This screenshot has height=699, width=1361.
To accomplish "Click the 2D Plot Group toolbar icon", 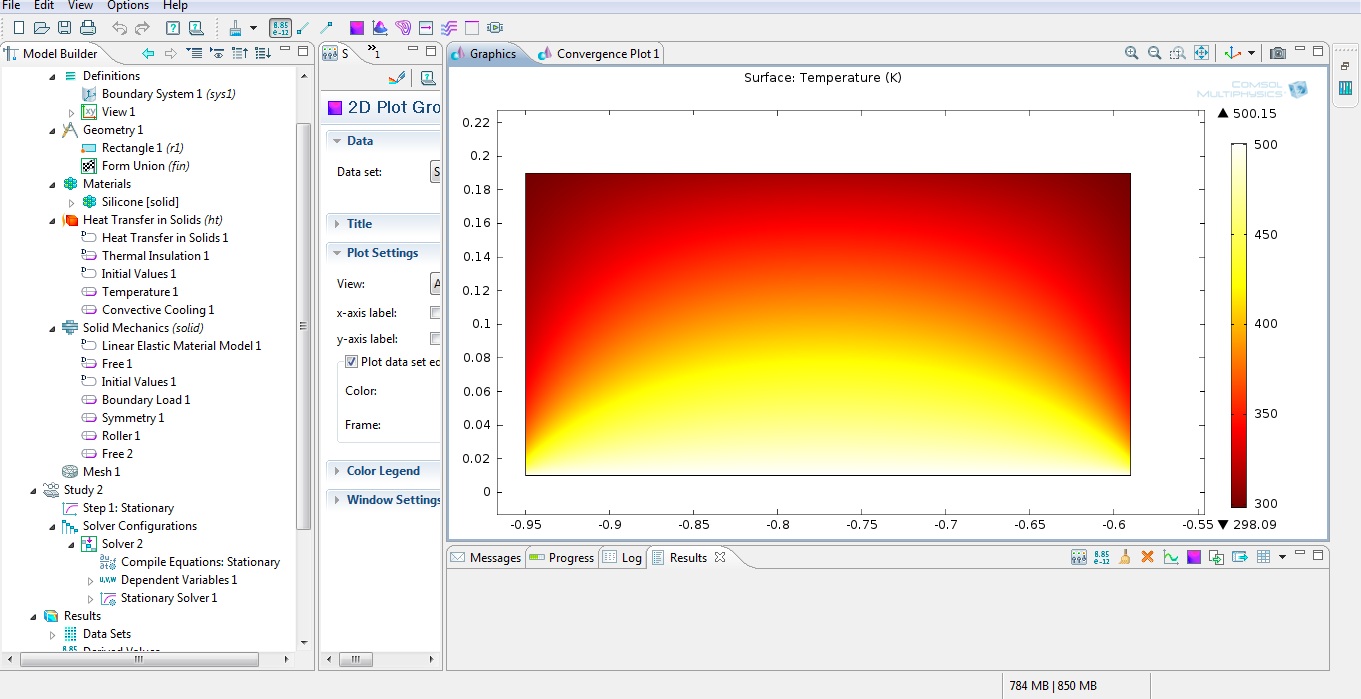I will (357, 28).
